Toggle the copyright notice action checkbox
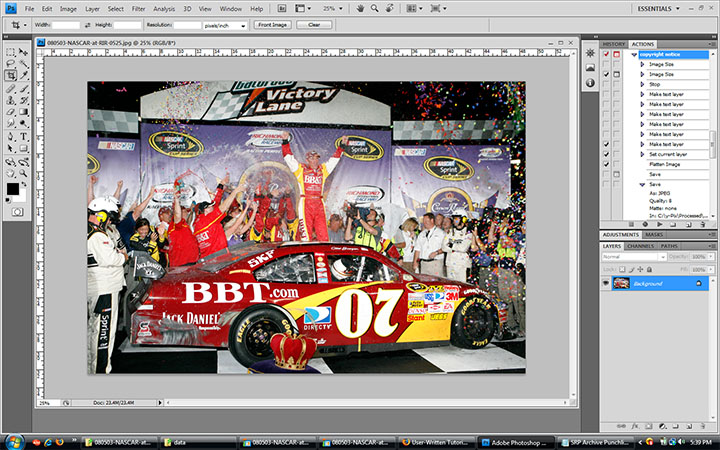 [606, 54]
